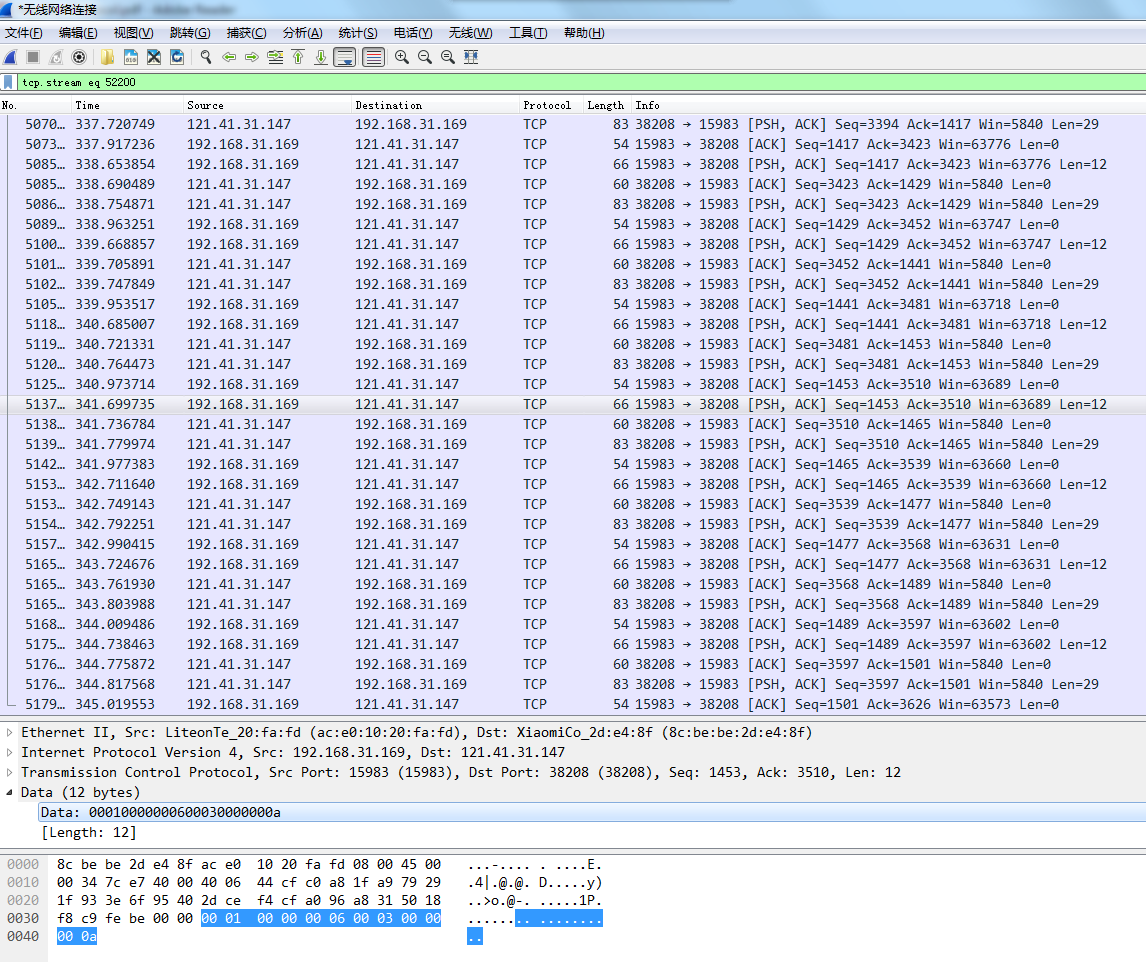1146x962 pixels.
Task: Click go to specified packet icon
Action: coord(275,57)
